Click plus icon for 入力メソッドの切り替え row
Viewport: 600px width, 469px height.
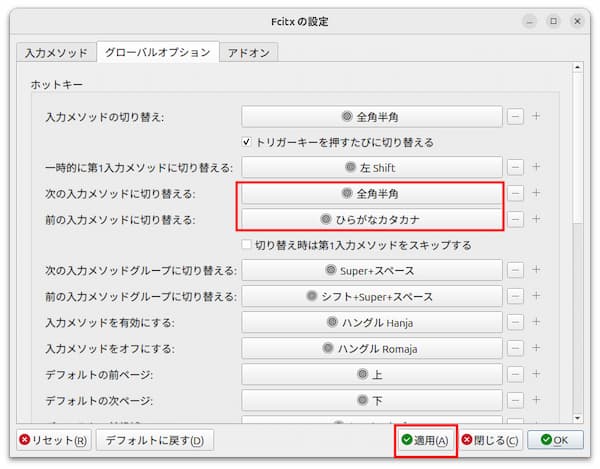point(536,116)
